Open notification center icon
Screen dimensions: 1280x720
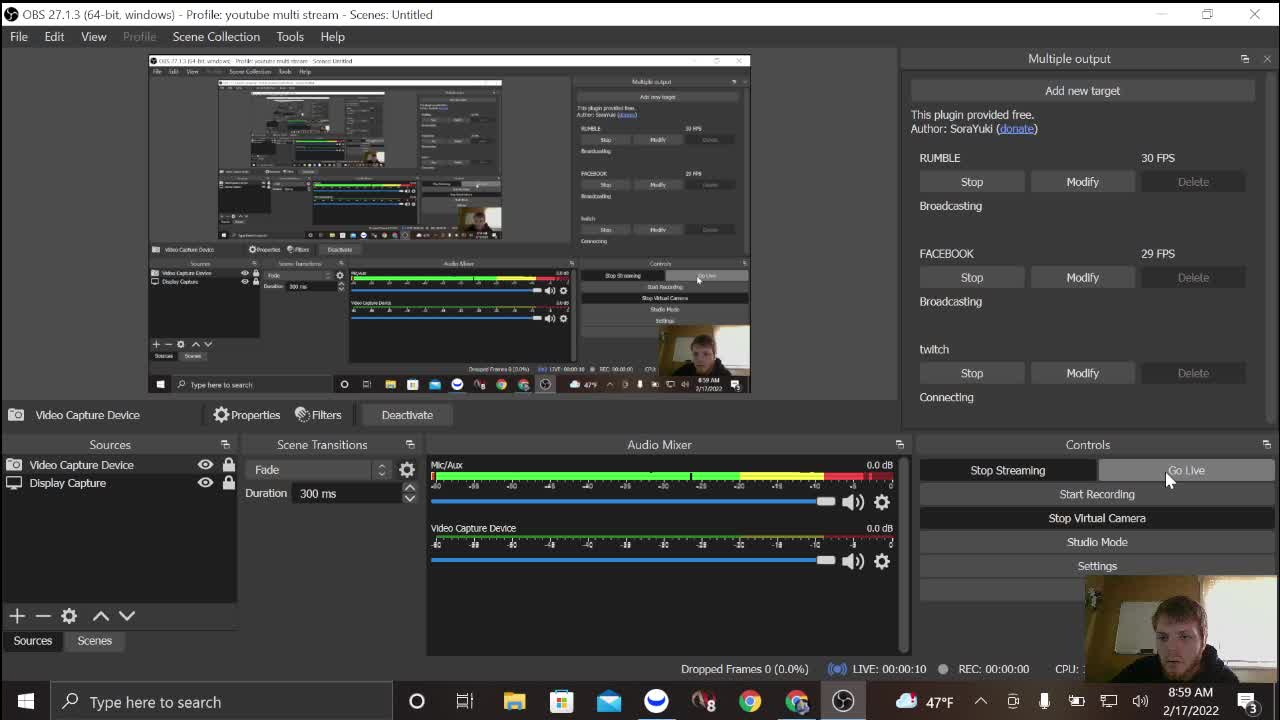1246,702
